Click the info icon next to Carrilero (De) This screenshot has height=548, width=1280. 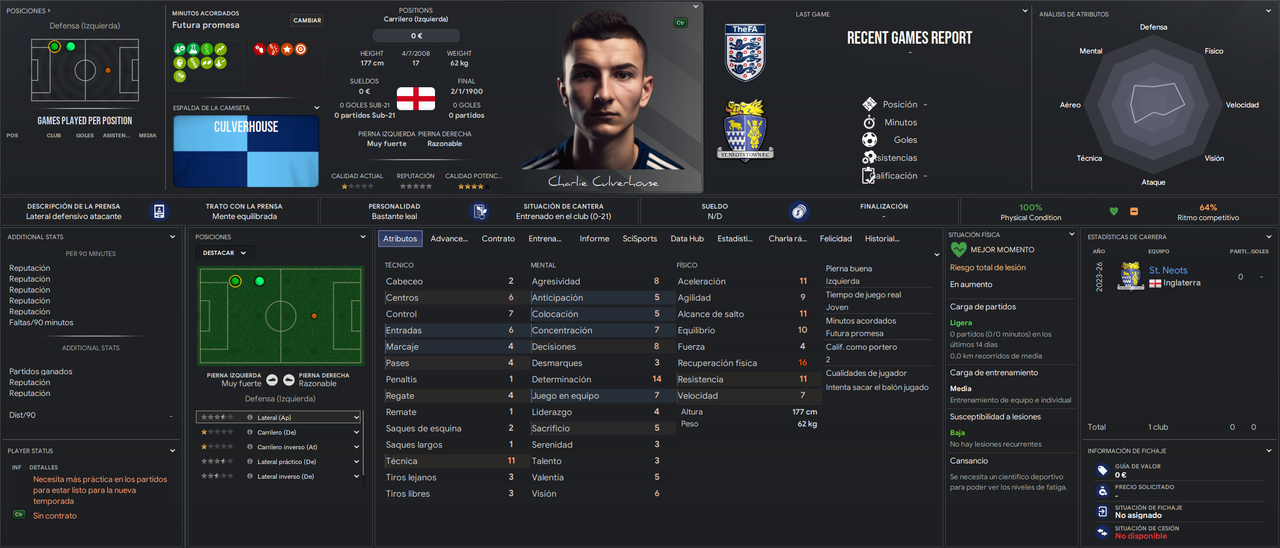tap(249, 432)
